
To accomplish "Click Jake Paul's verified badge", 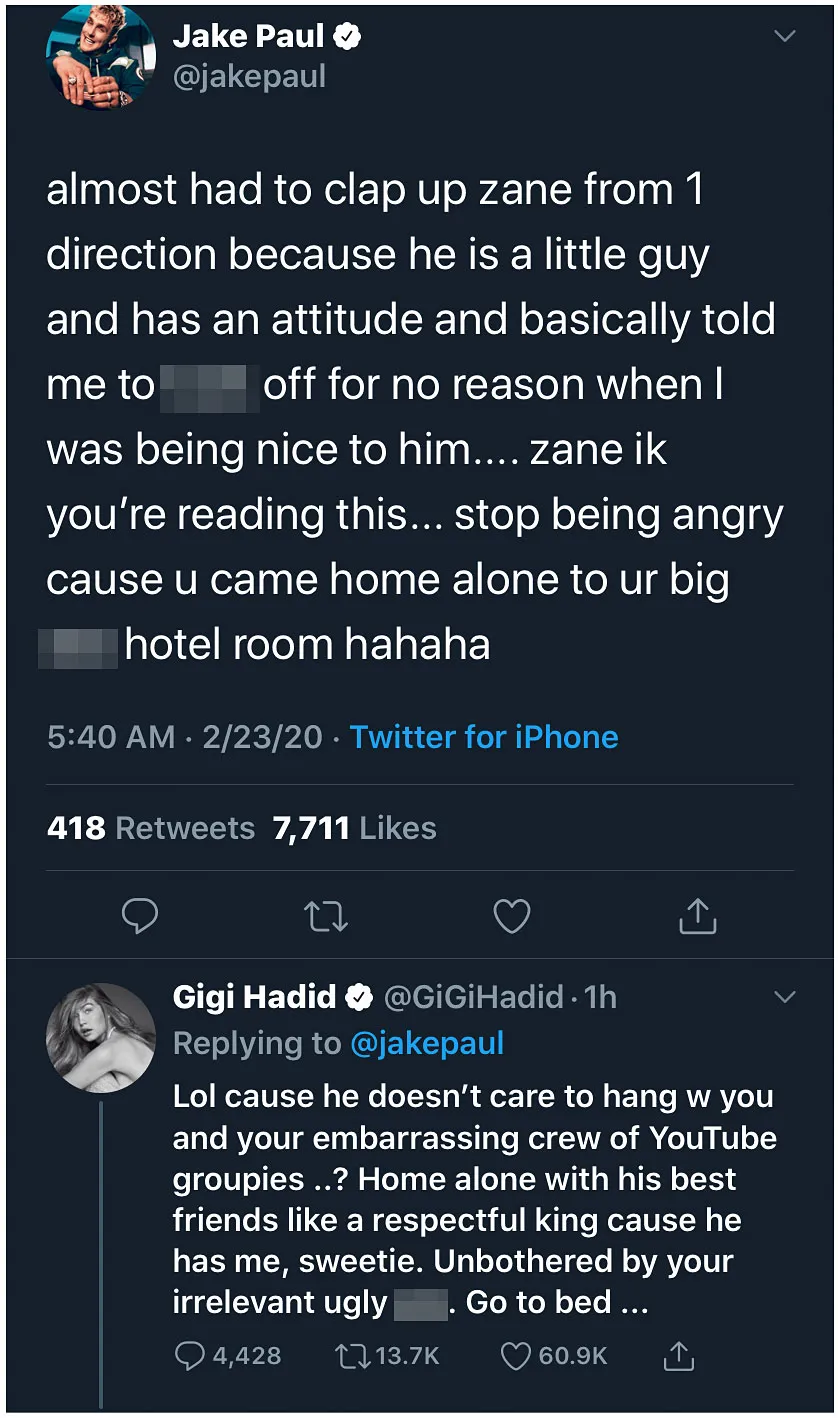I will point(346,35).
